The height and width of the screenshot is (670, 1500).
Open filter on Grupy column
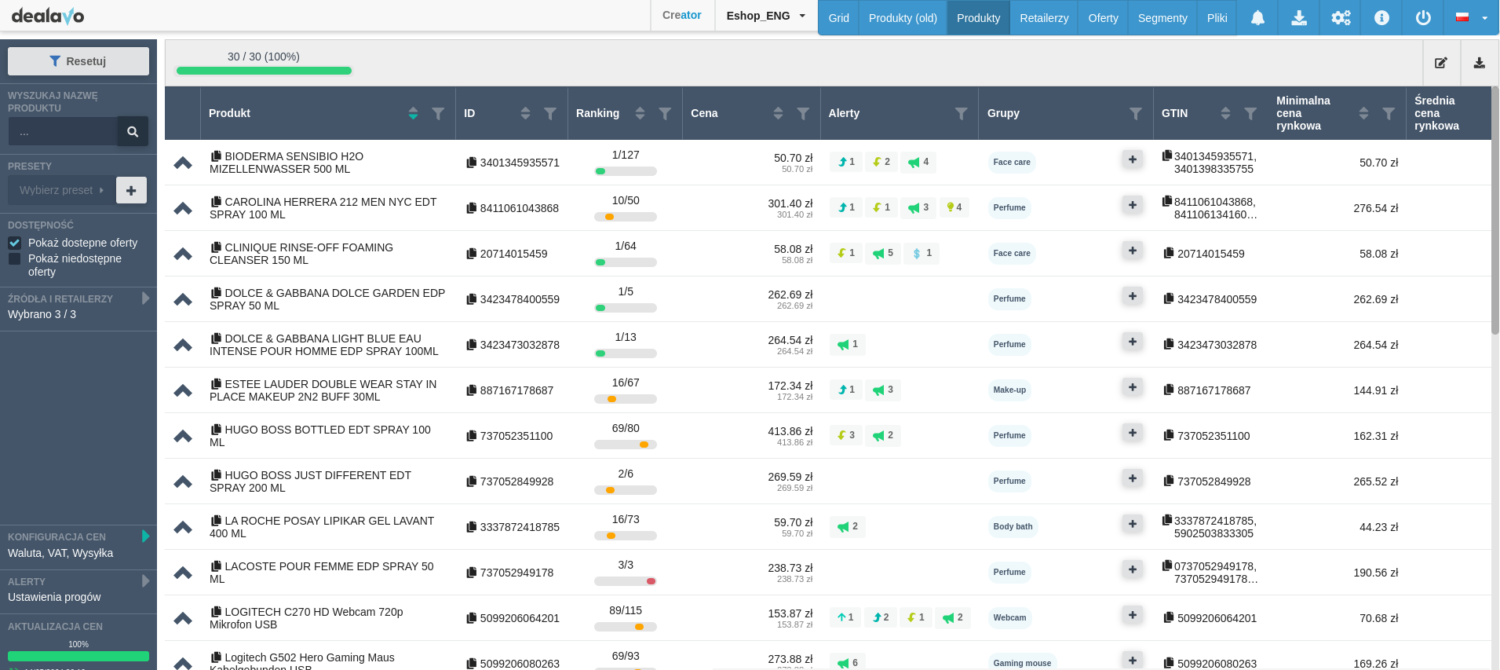1135,114
